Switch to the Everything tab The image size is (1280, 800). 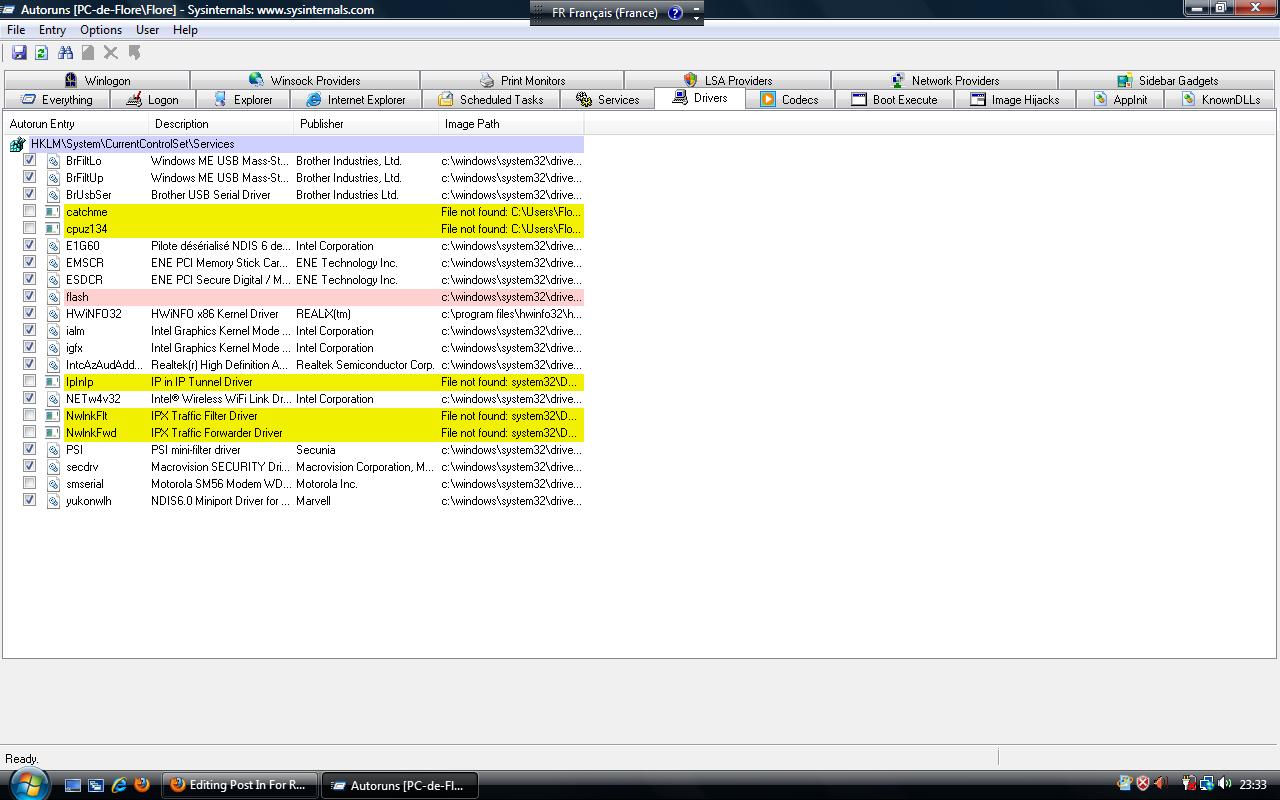57,100
